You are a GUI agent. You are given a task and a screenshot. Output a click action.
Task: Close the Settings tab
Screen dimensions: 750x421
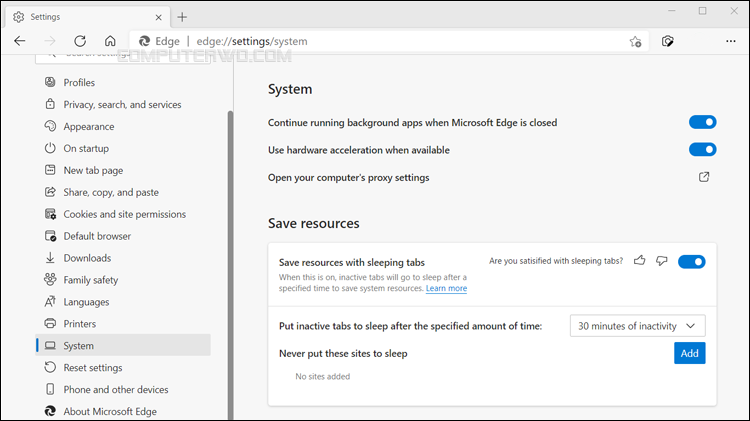pyautogui.click(x=158, y=17)
